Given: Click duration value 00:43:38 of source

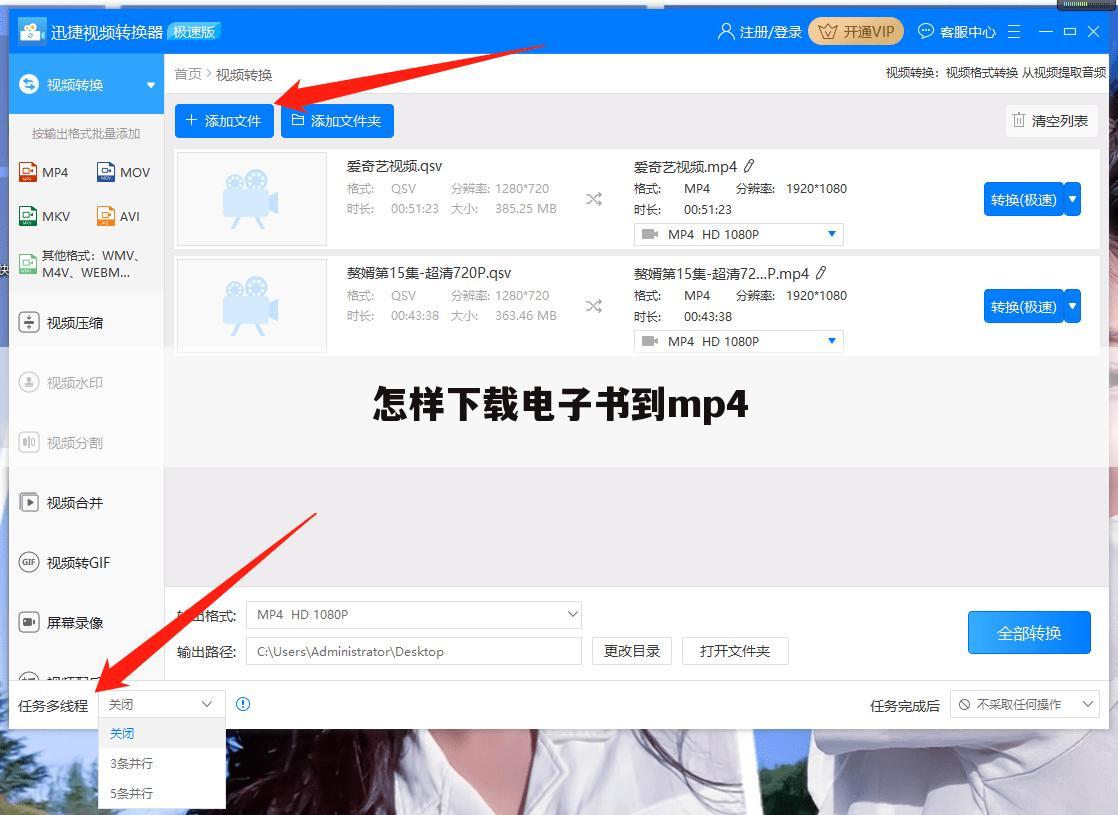Looking at the screenshot, I should pyautogui.click(x=414, y=316).
